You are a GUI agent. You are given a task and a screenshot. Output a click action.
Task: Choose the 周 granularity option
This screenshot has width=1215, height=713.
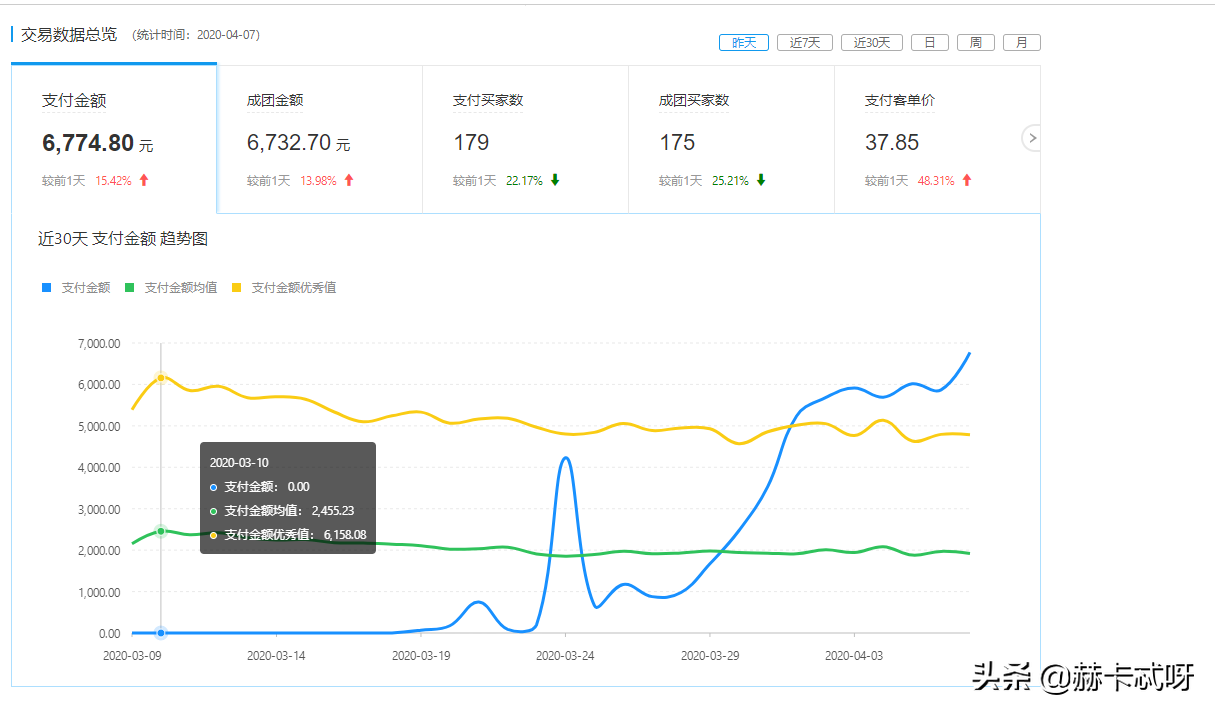coord(976,43)
